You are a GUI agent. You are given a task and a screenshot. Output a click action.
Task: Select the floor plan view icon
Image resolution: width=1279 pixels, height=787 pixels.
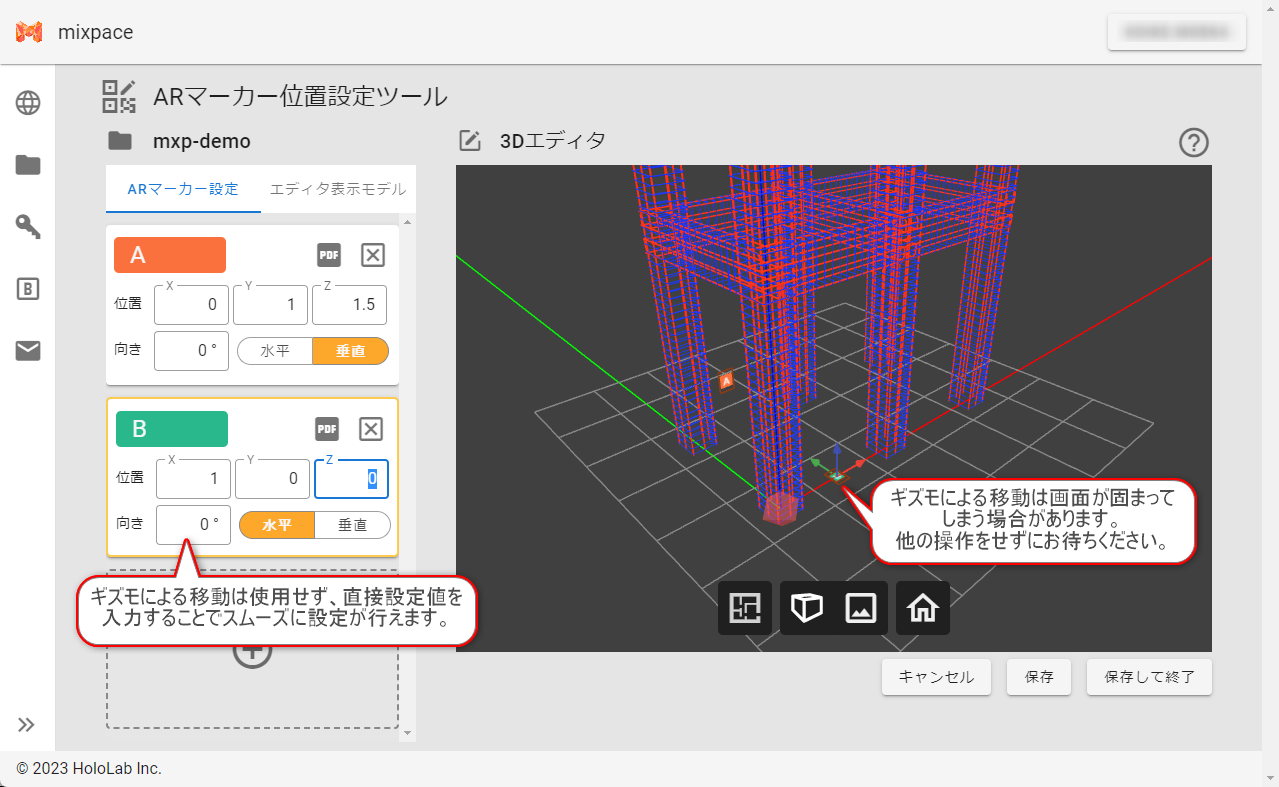pos(744,607)
